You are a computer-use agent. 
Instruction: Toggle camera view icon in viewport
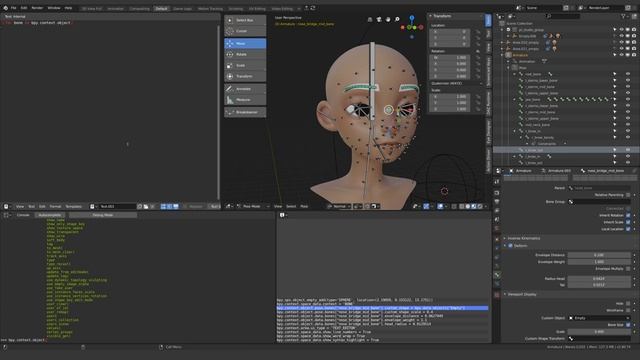379,19
